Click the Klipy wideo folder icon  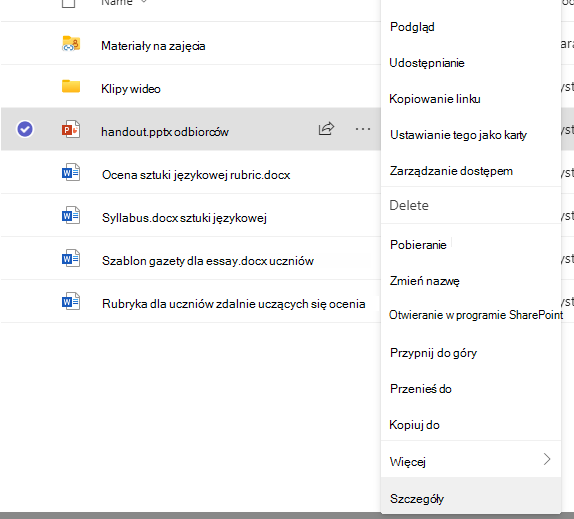71,86
